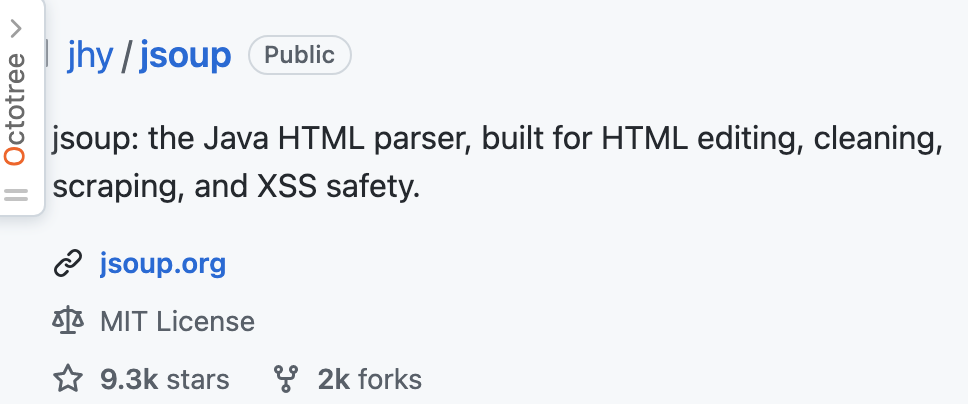The width and height of the screenshot is (968, 404).
Task: Open the jsoup repository name link
Action: pyautogui.click(x=185, y=55)
